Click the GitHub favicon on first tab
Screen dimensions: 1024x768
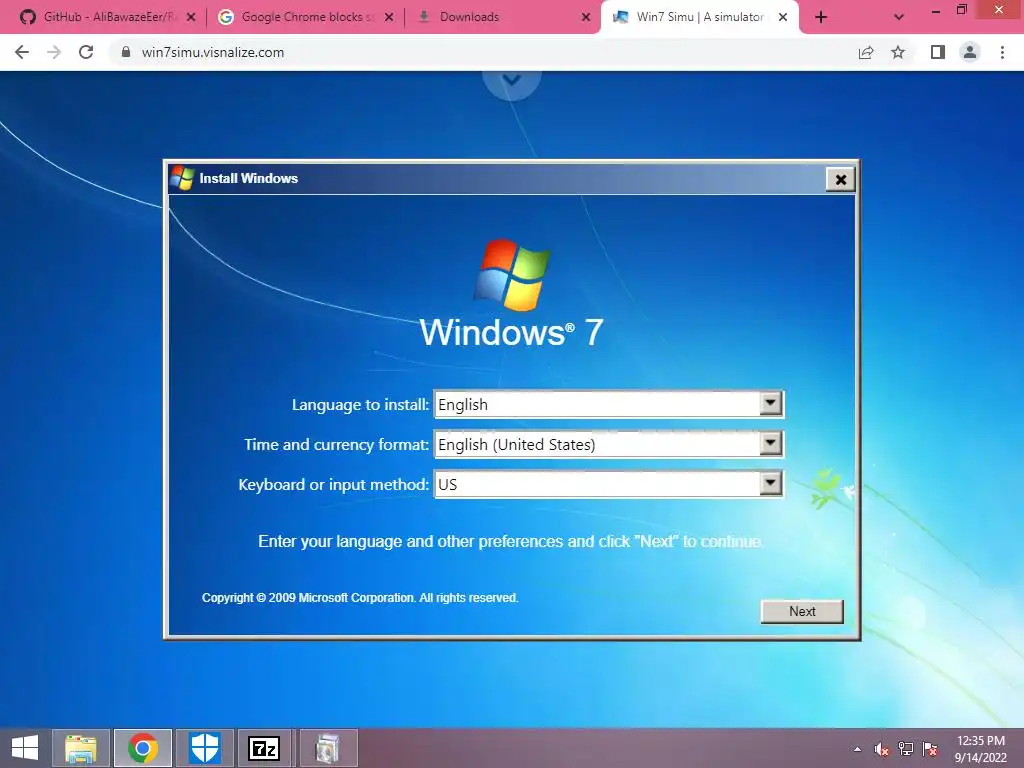28,17
